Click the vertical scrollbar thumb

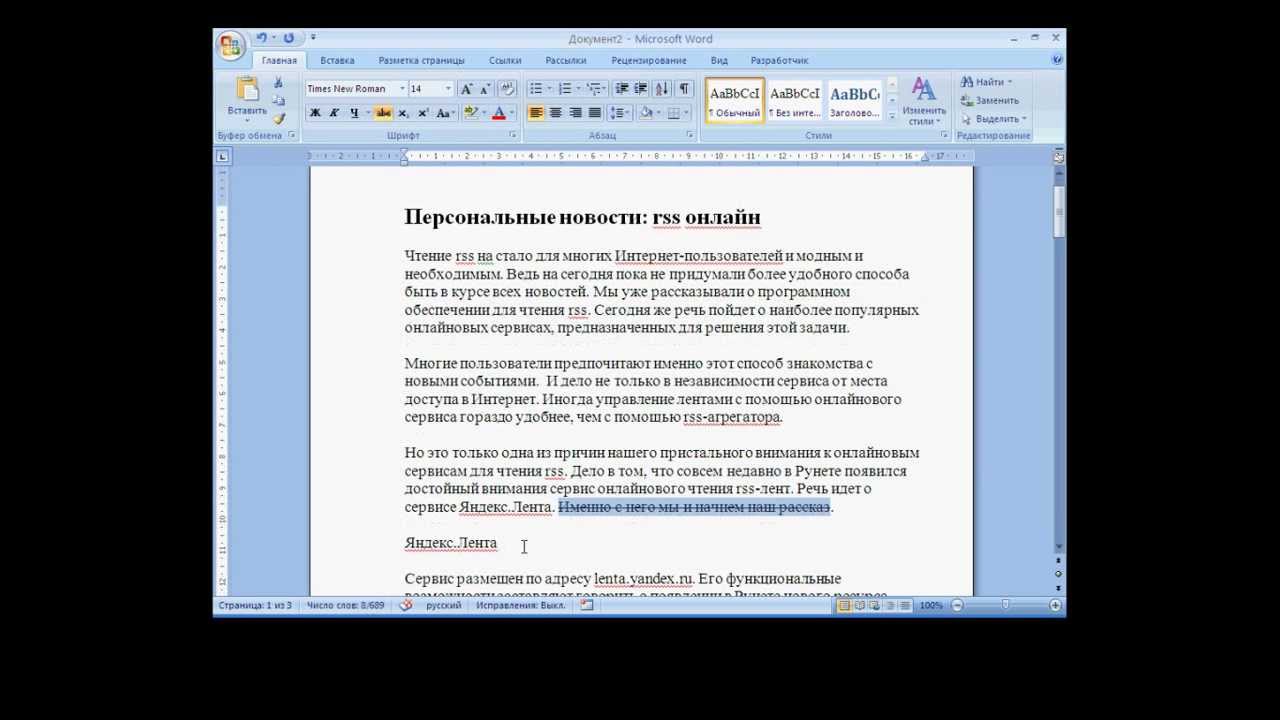(x=1059, y=210)
